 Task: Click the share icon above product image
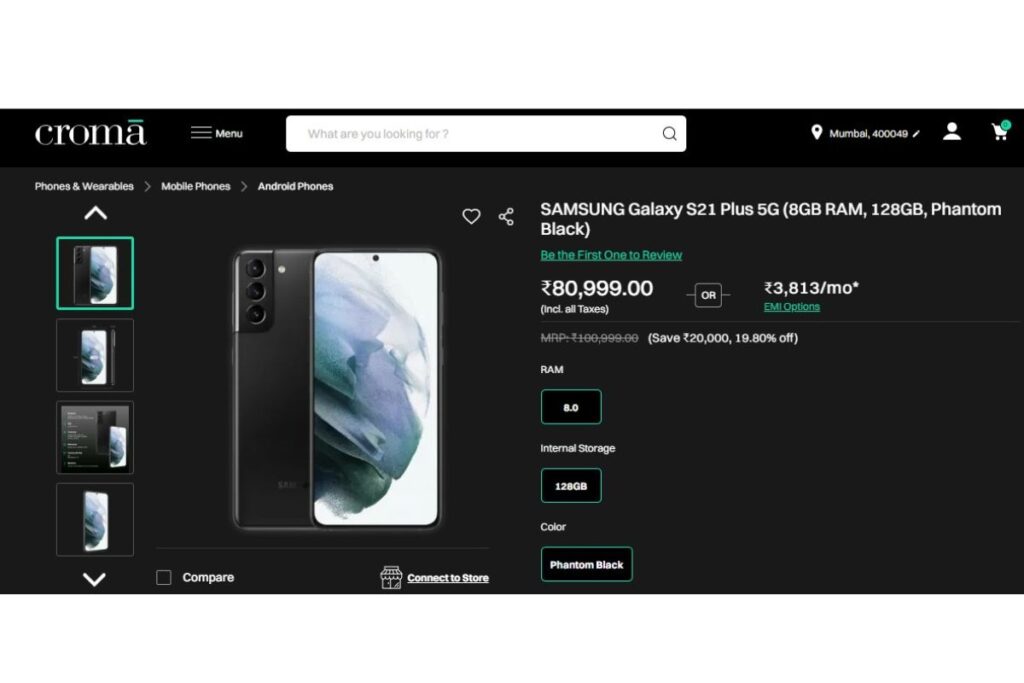tap(506, 217)
